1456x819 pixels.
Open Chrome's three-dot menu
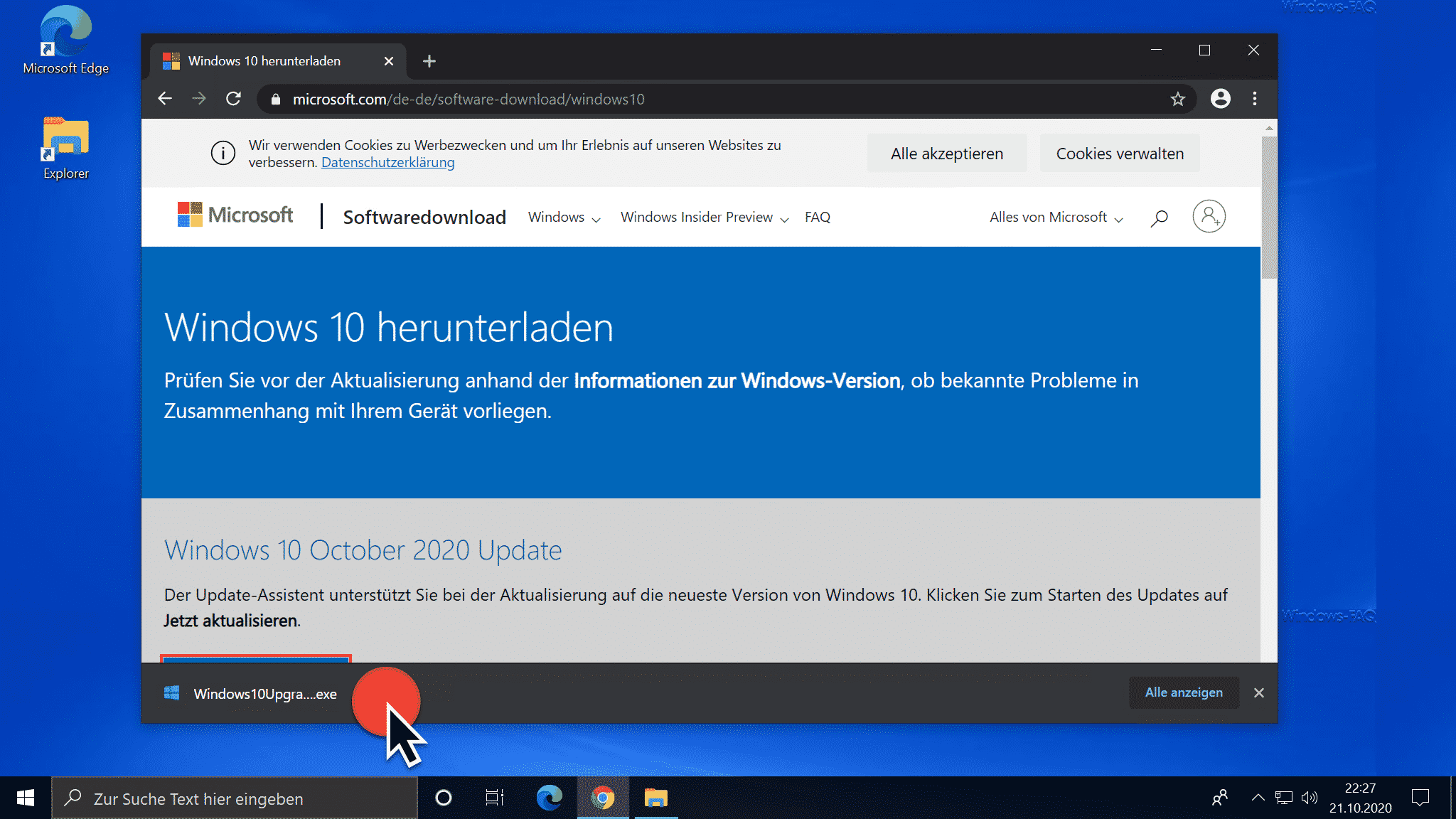(x=1255, y=99)
